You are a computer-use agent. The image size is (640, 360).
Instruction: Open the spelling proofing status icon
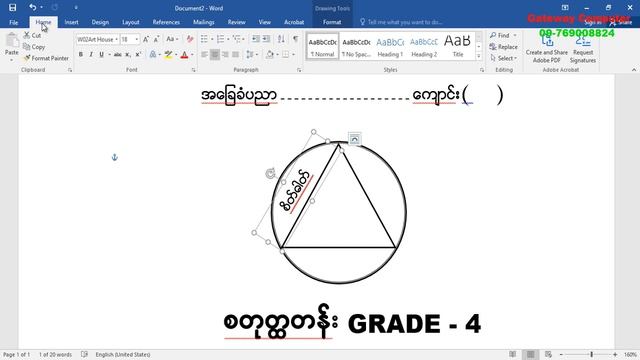[84, 354]
